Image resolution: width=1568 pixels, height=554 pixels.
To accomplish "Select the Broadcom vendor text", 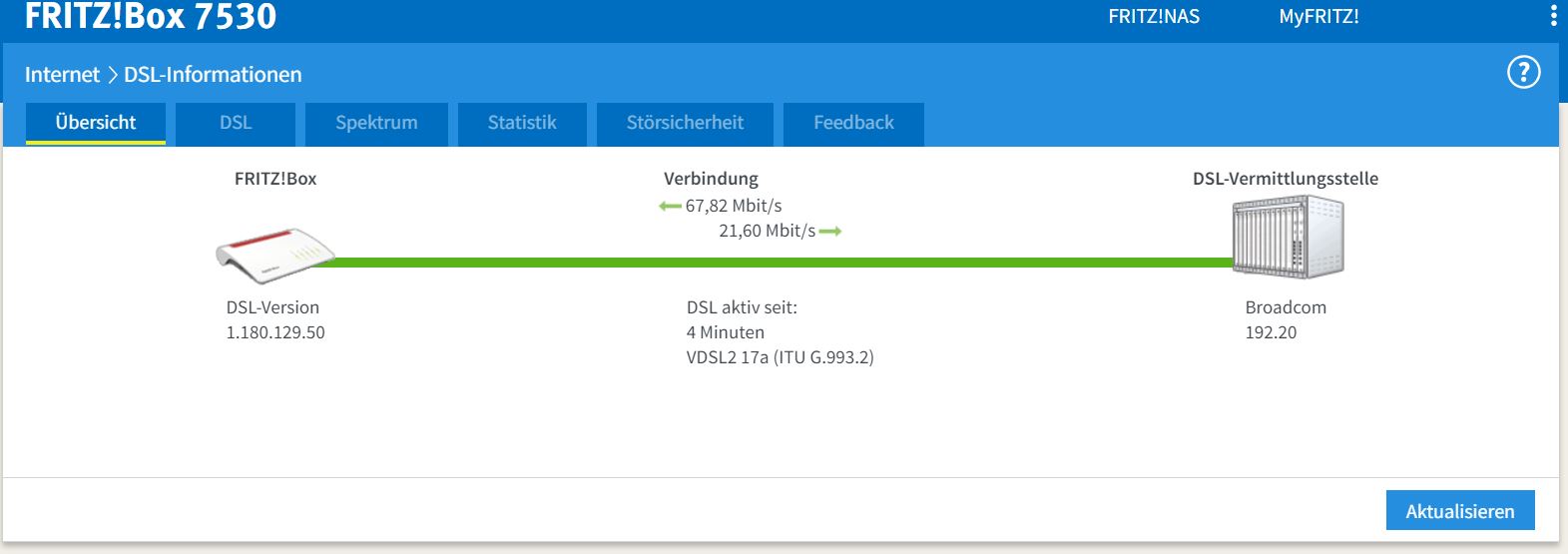I will [x=1286, y=307].
